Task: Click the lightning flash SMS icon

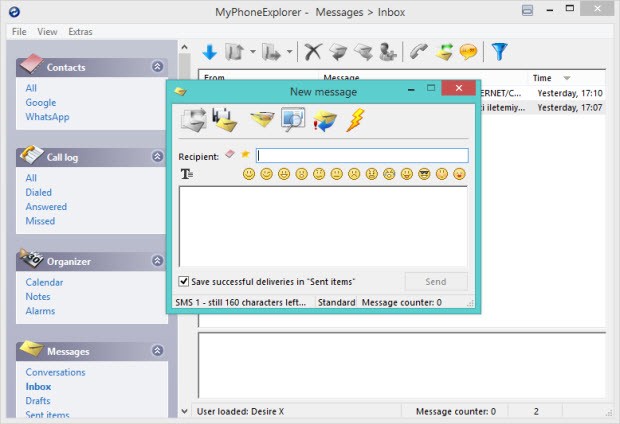Action: [x=355, y=120]
